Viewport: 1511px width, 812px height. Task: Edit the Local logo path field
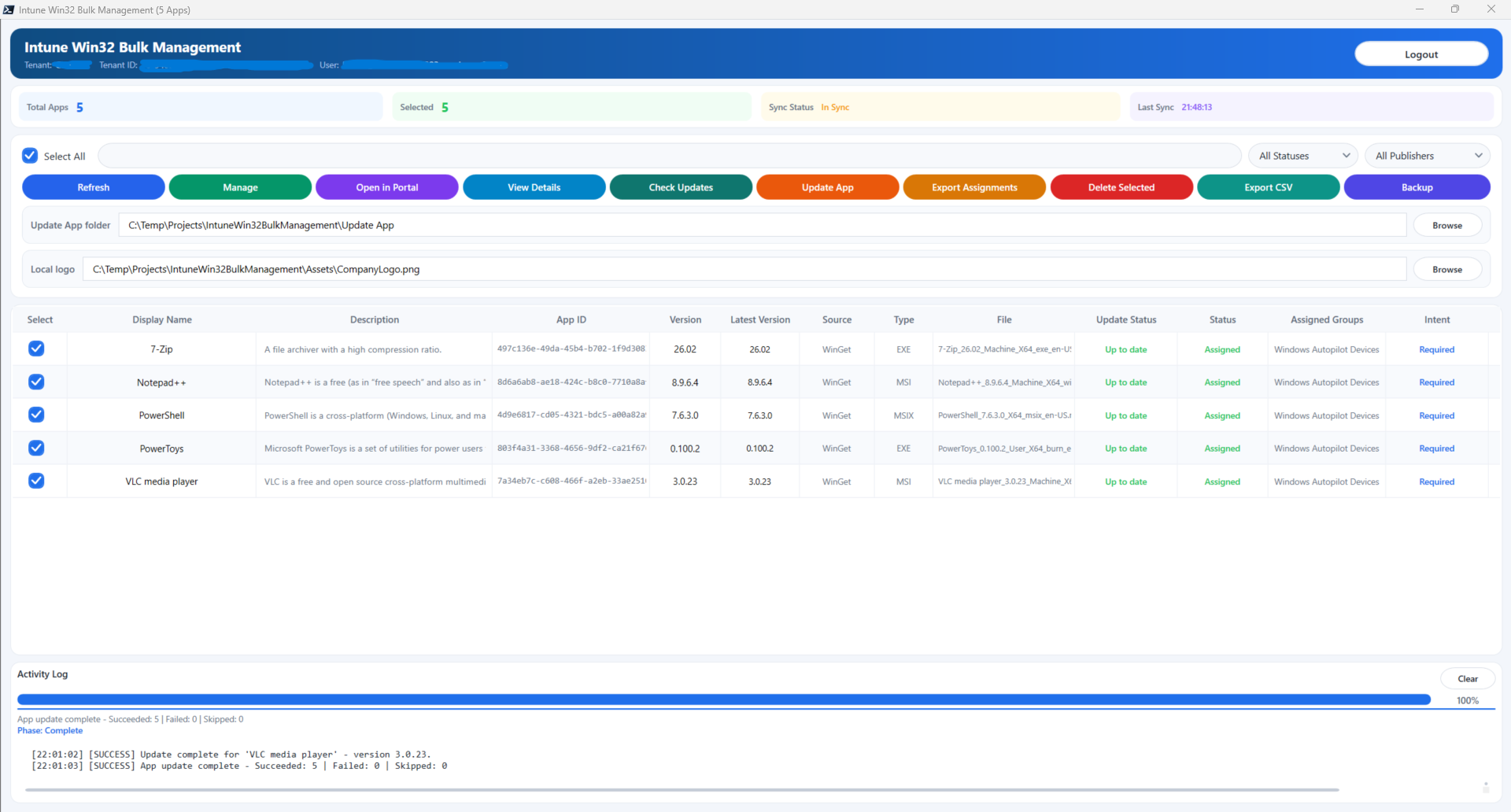pyautogui.click(x=744, y=269)
